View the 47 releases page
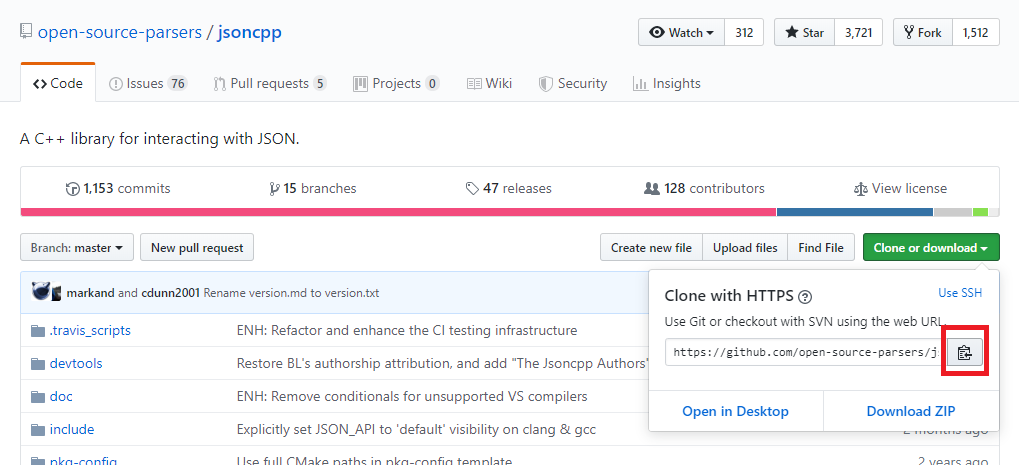This screenshot has height=465, width=1019. (x=509, y=188)
